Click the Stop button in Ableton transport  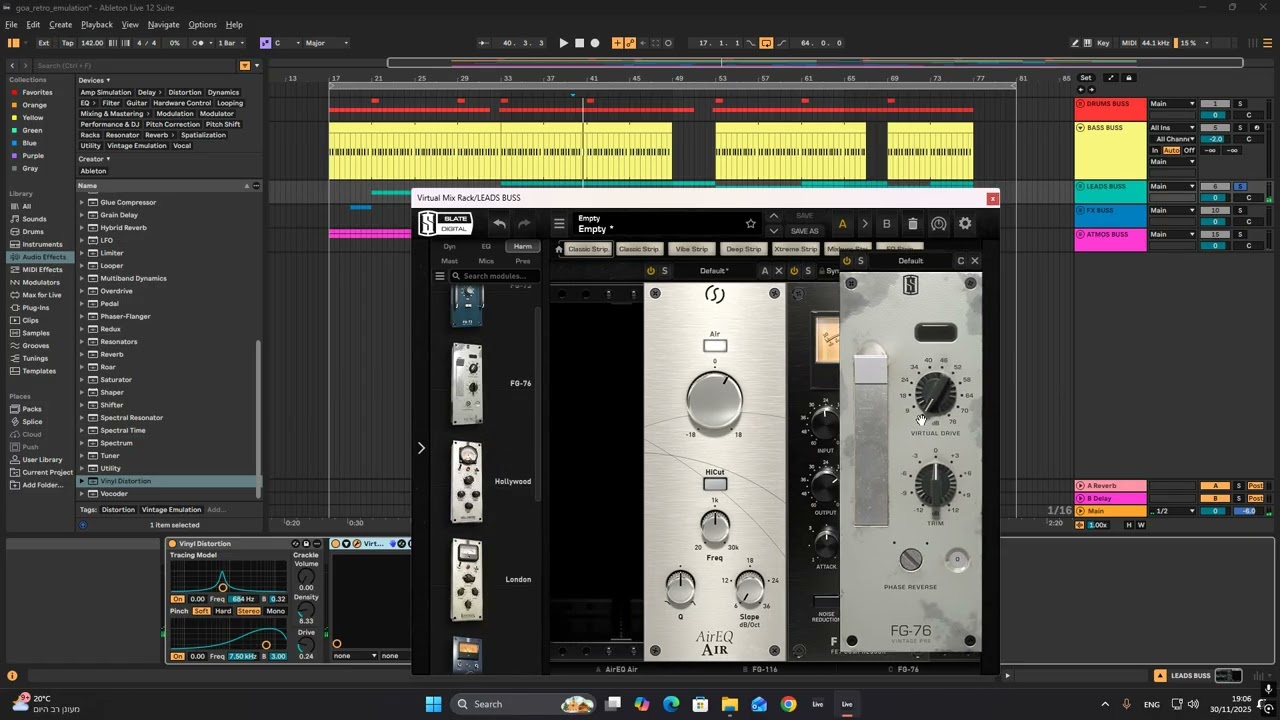point(579,43)
